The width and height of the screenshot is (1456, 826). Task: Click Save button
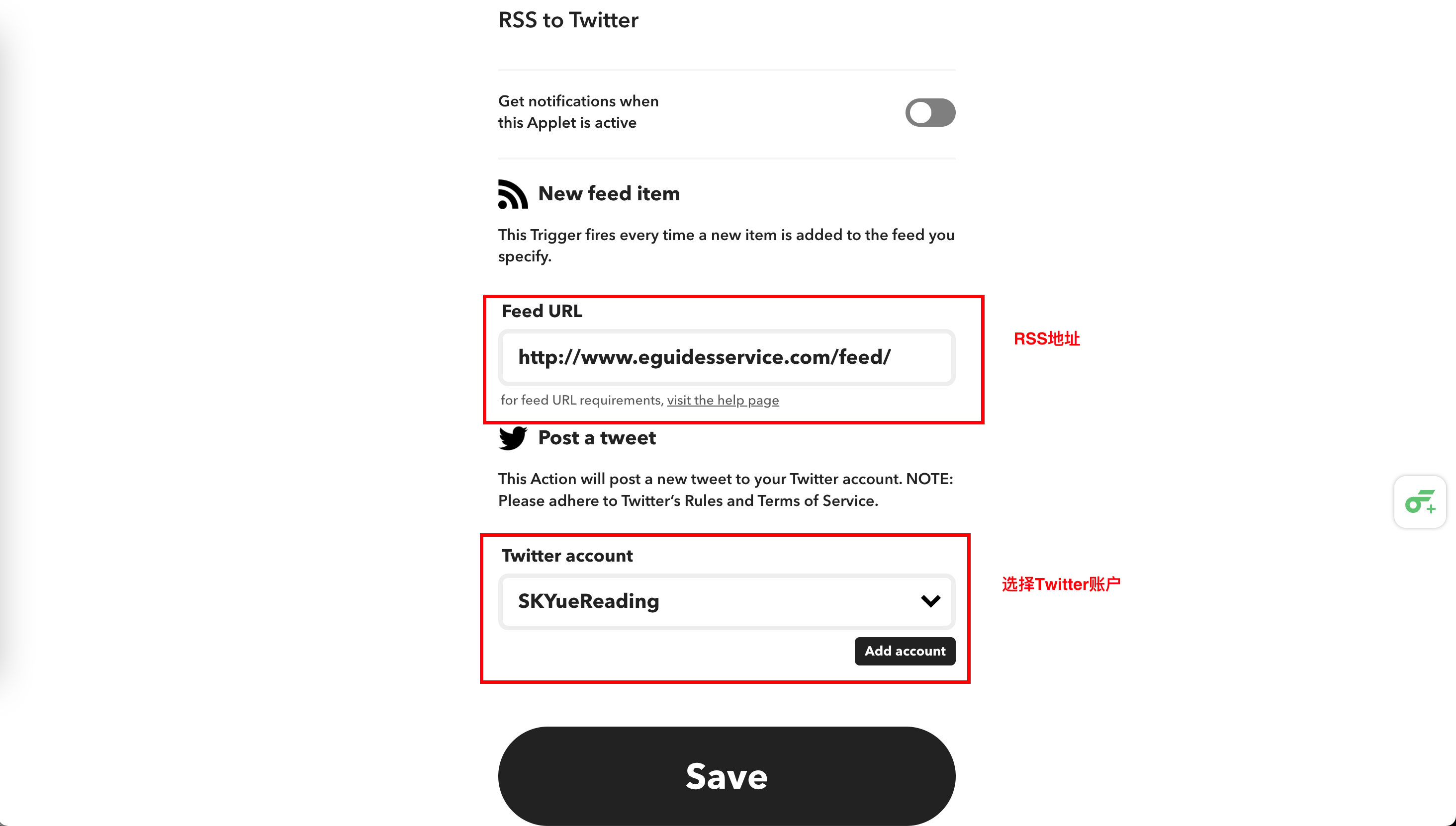[x=726, y=775]
